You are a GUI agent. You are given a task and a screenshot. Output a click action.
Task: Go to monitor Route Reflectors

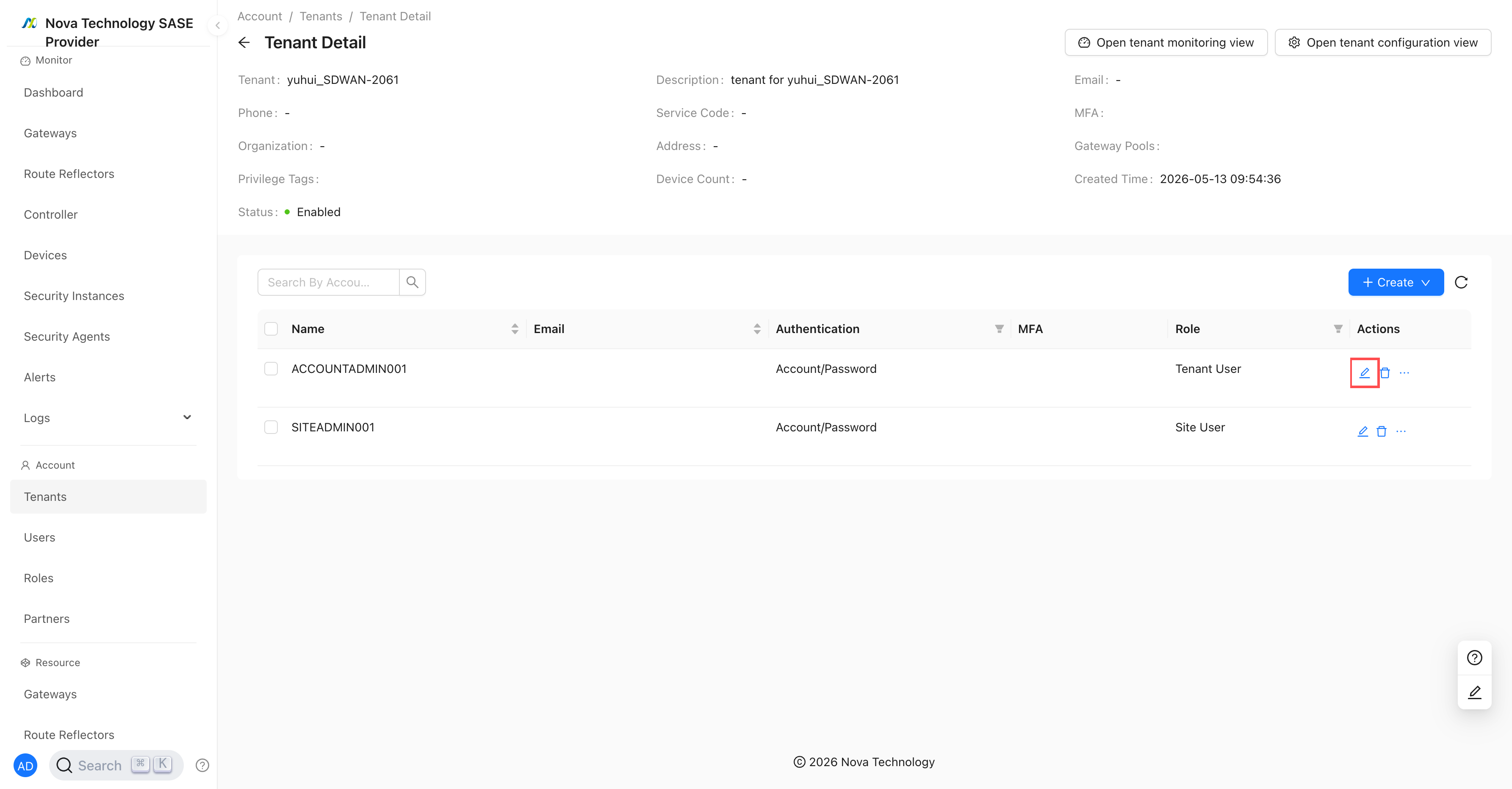(x=108, y=174)
